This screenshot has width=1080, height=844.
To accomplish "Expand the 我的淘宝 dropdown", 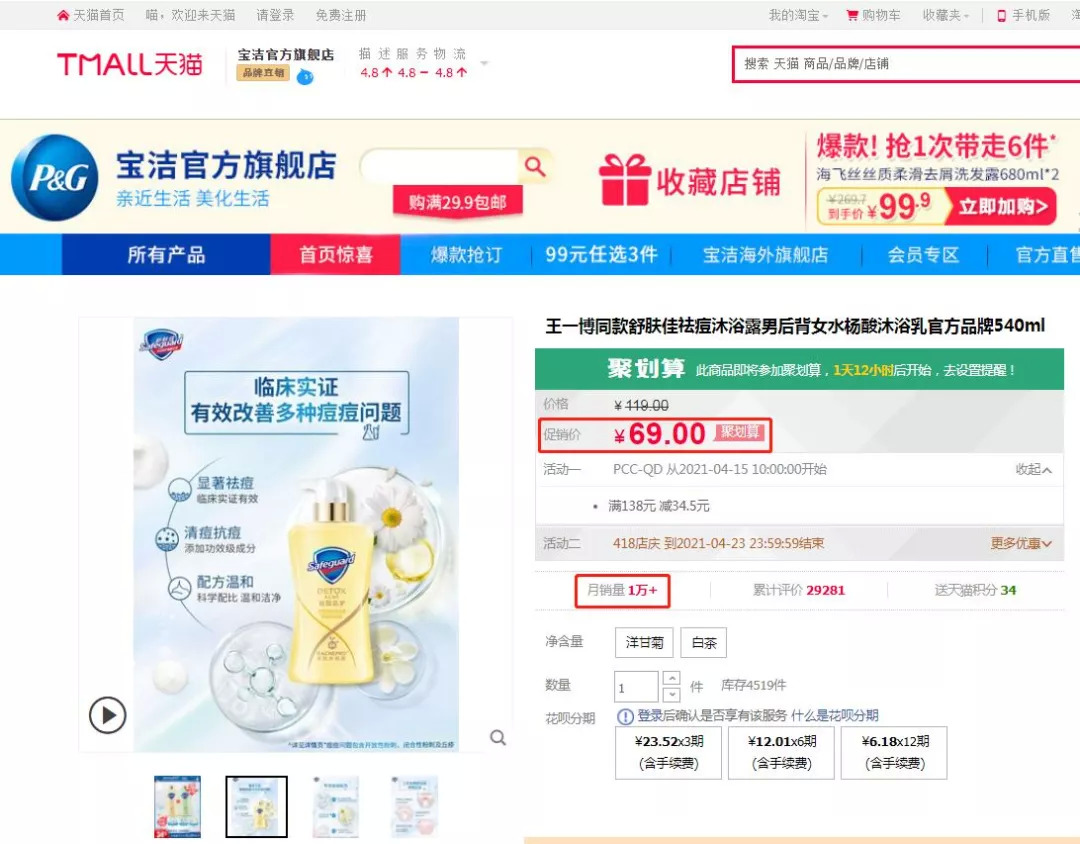I will point(798,15).
